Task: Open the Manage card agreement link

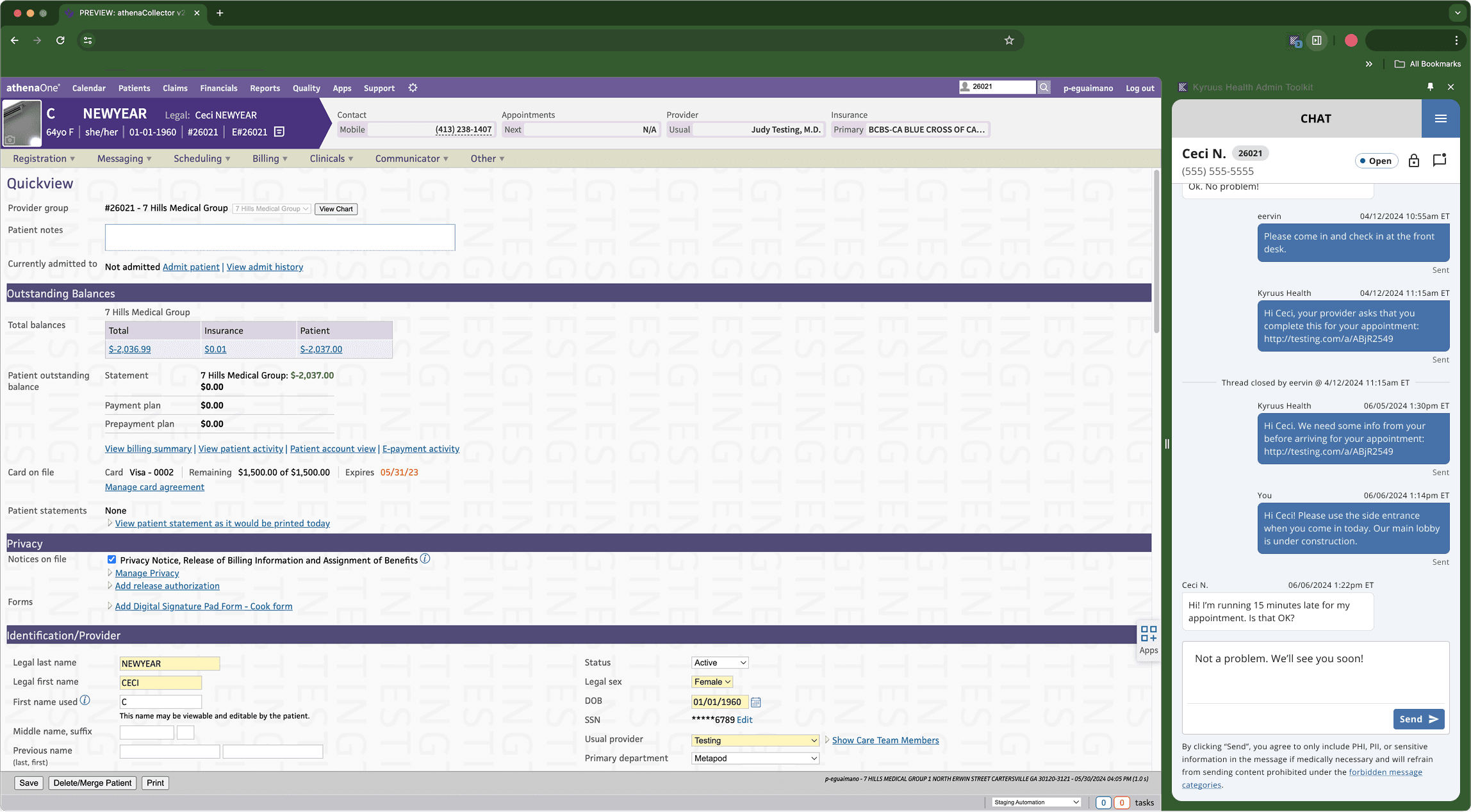Action: pyautogui.click(x=154, y=487)
